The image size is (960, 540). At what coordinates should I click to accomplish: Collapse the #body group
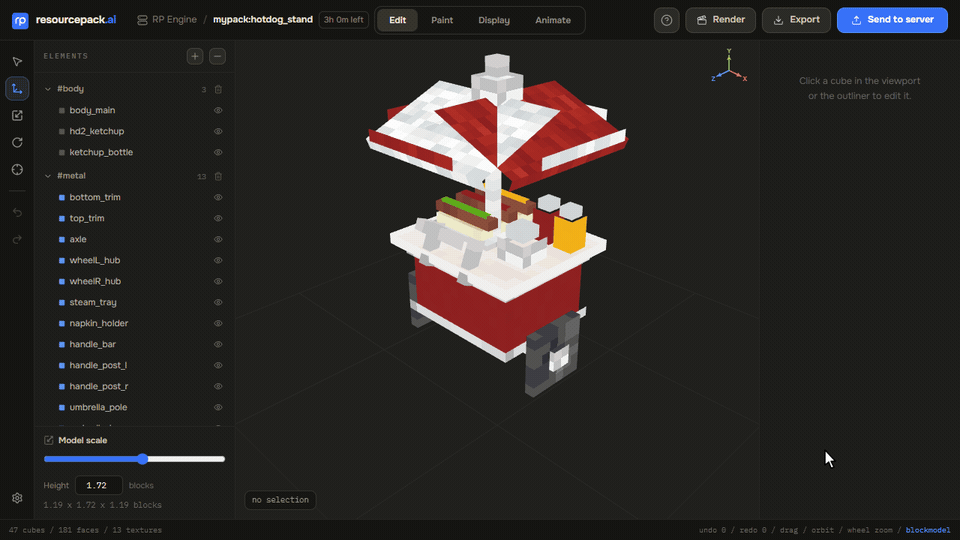click(x=48, y=89)
